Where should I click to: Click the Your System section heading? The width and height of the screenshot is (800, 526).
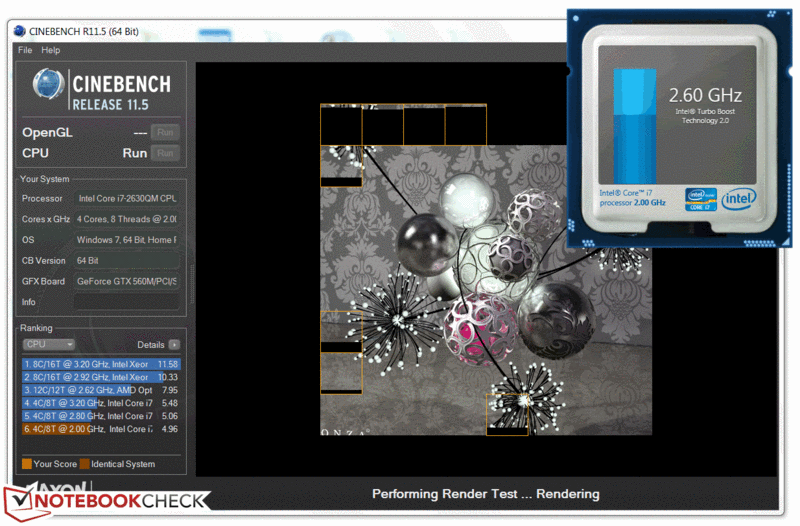tap(45, 179)
